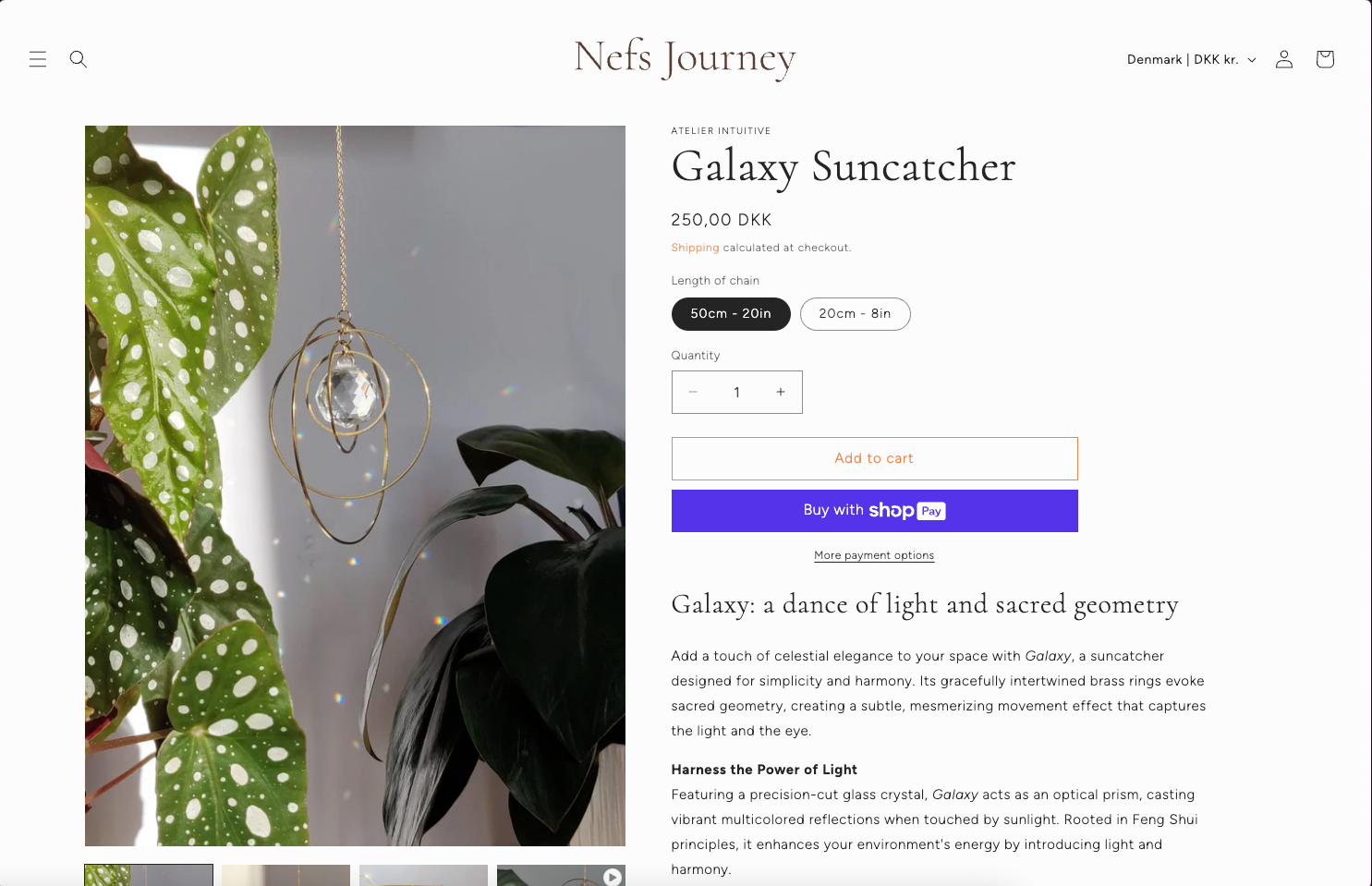Select 50cm - 20in chain length
This screenshot has height=886, width=1372.
(731, 314)
